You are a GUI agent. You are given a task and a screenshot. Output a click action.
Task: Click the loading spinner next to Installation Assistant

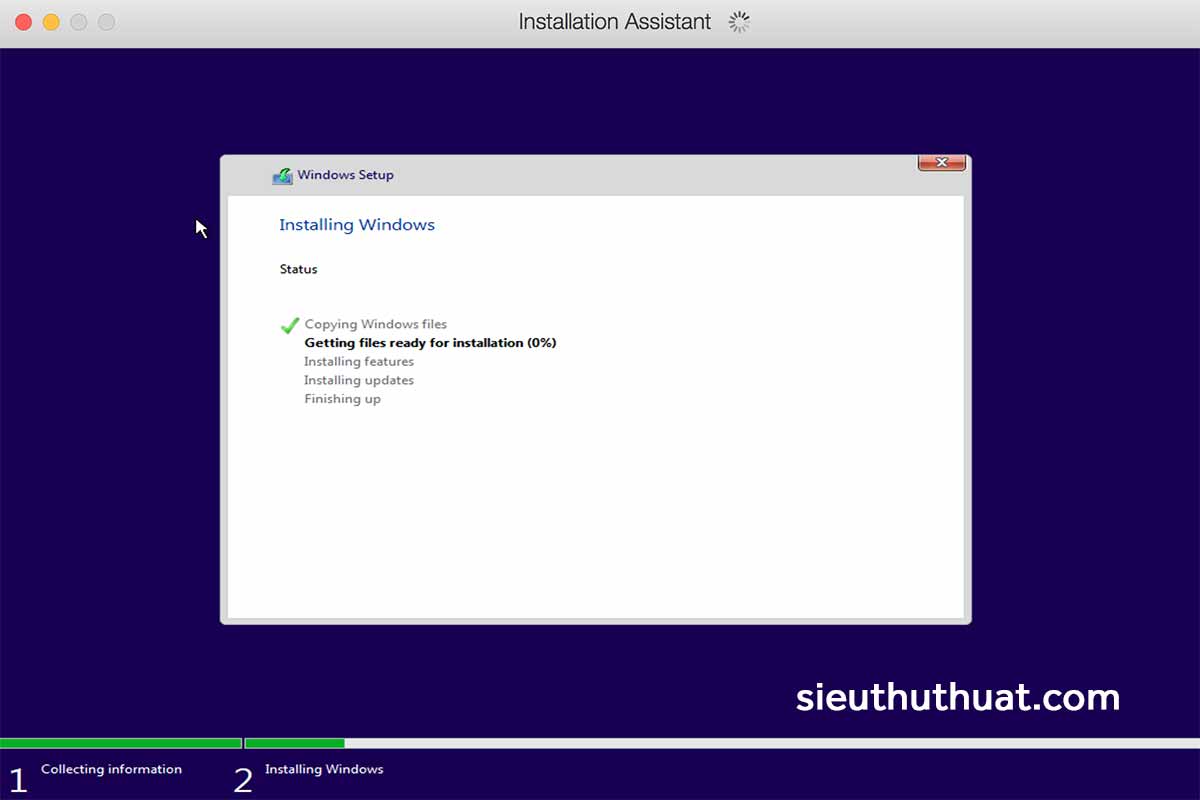click(x=739, y=22)
